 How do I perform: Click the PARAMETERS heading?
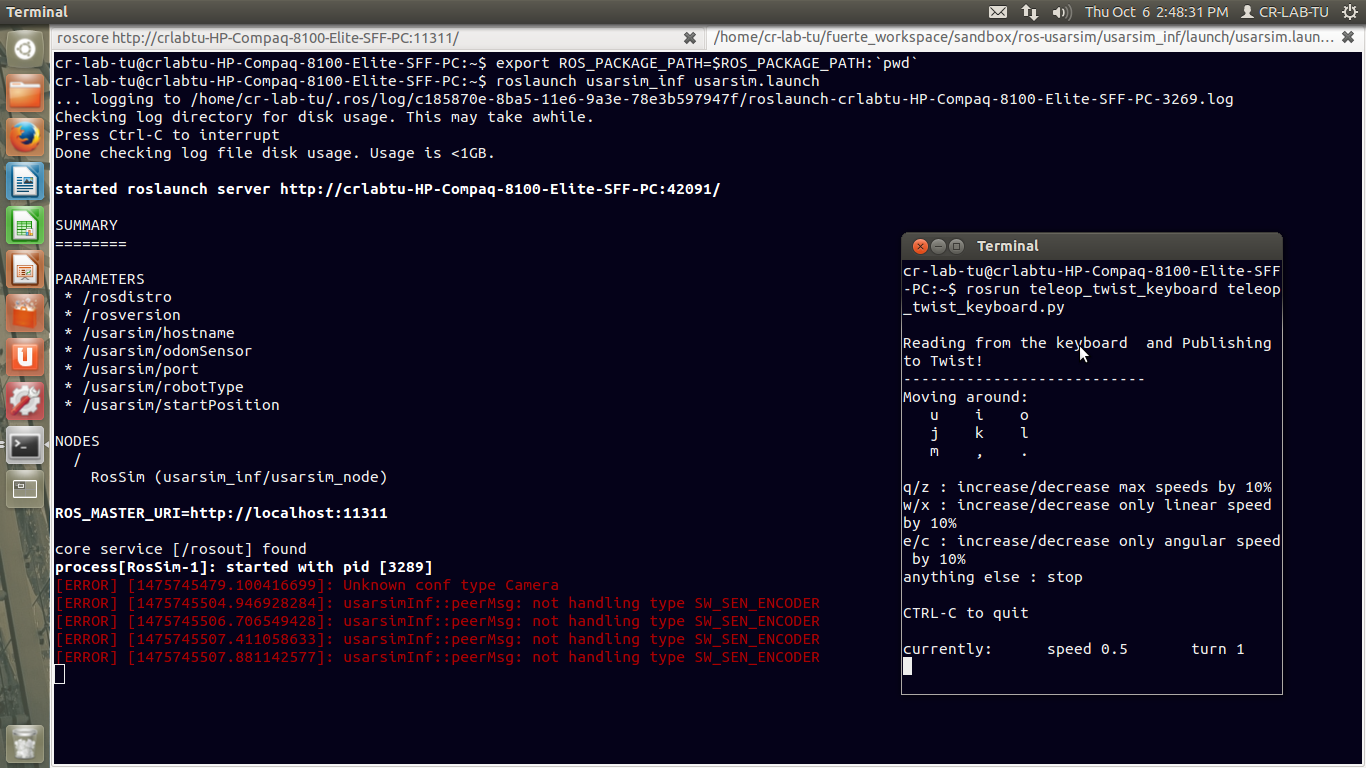coord(100,279)
